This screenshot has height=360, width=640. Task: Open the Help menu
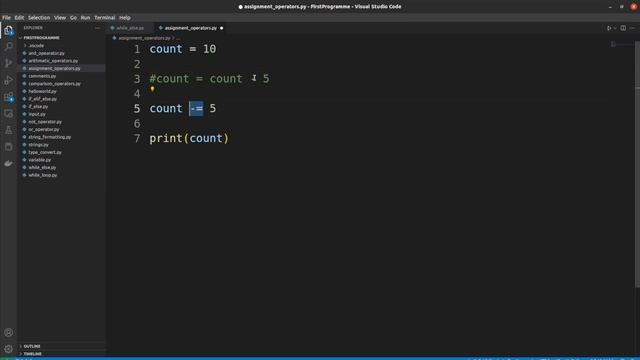click(x=125, y=18)
